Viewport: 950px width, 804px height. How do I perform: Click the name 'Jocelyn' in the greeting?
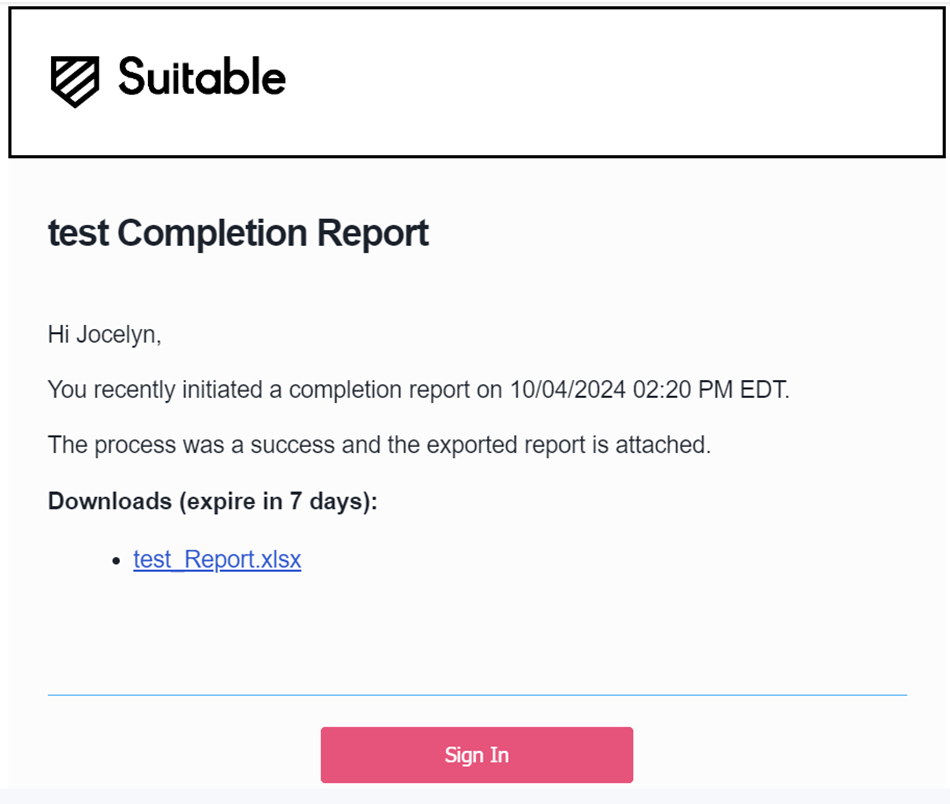coord(116,334)
